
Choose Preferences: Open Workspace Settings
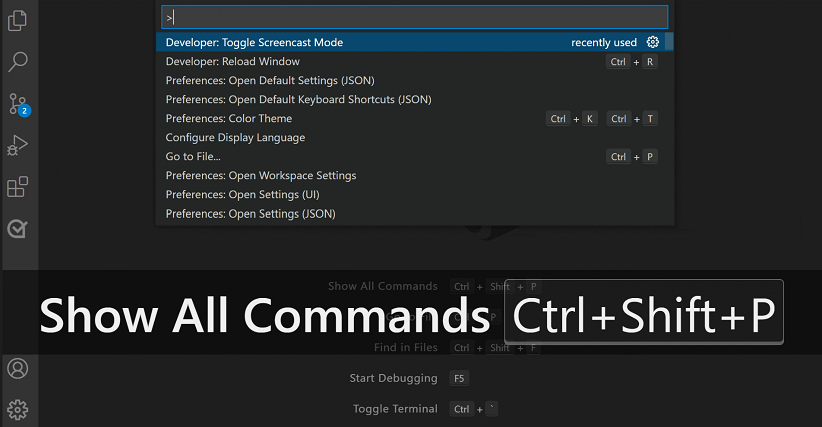coord(261,175)
